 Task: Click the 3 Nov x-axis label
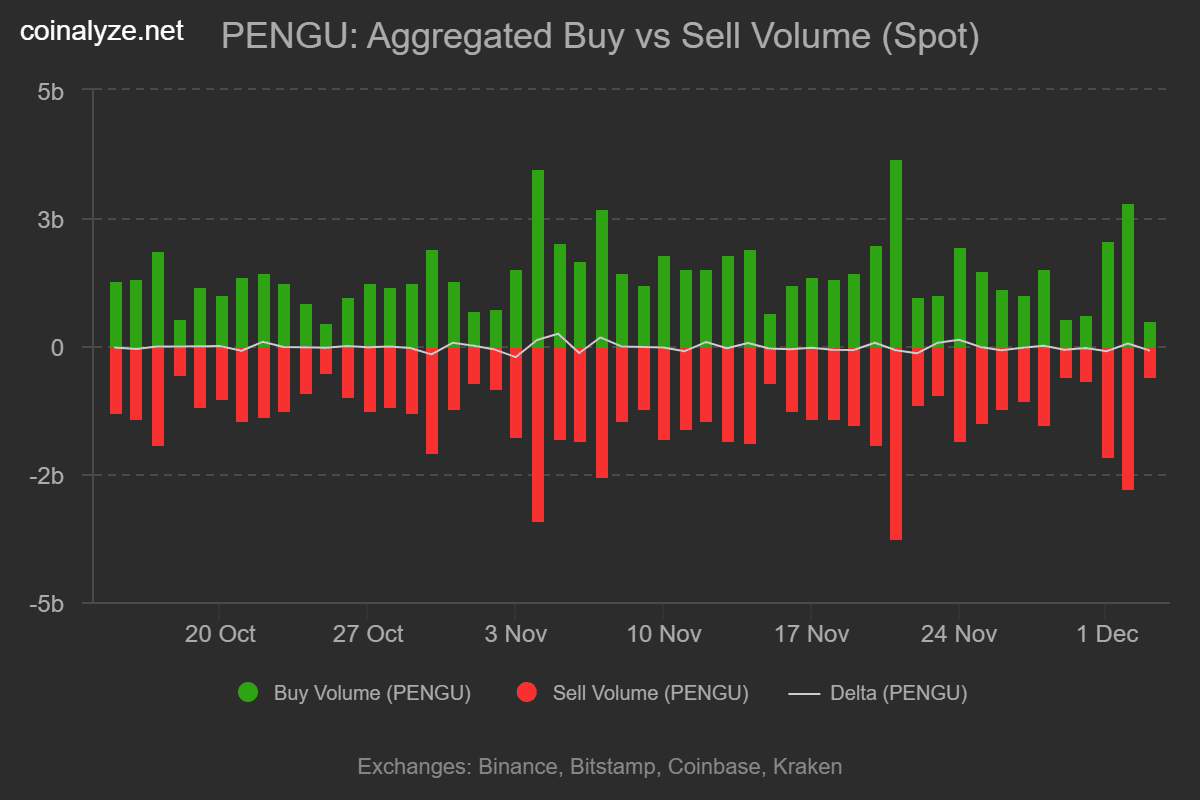coord(515,634)
